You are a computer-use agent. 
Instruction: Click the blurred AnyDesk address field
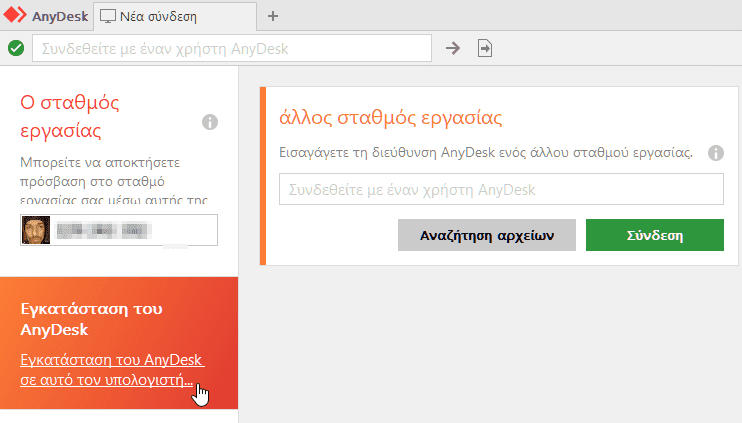(119, 230)
